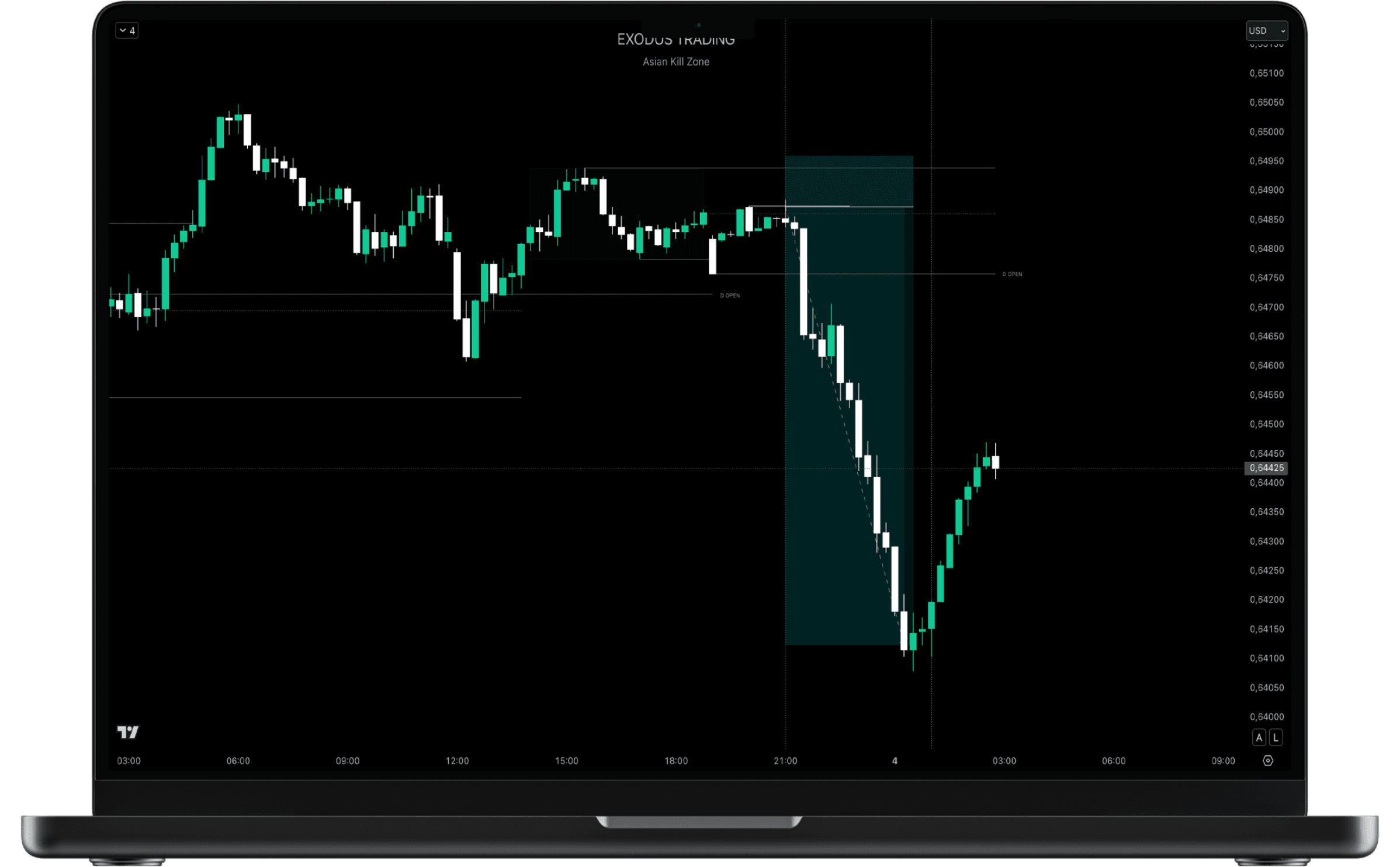1400x867 pixels.
Task: Click the day 4 marker on the time axis
Action: (x=895, y=761)
